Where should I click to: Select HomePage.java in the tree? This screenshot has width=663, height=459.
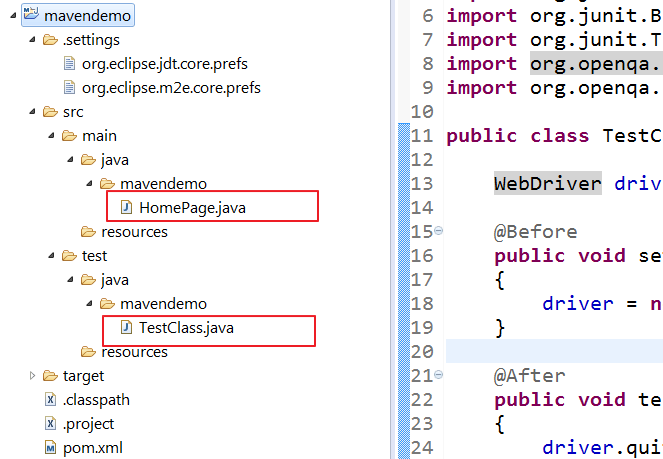[x=192, y=208]
